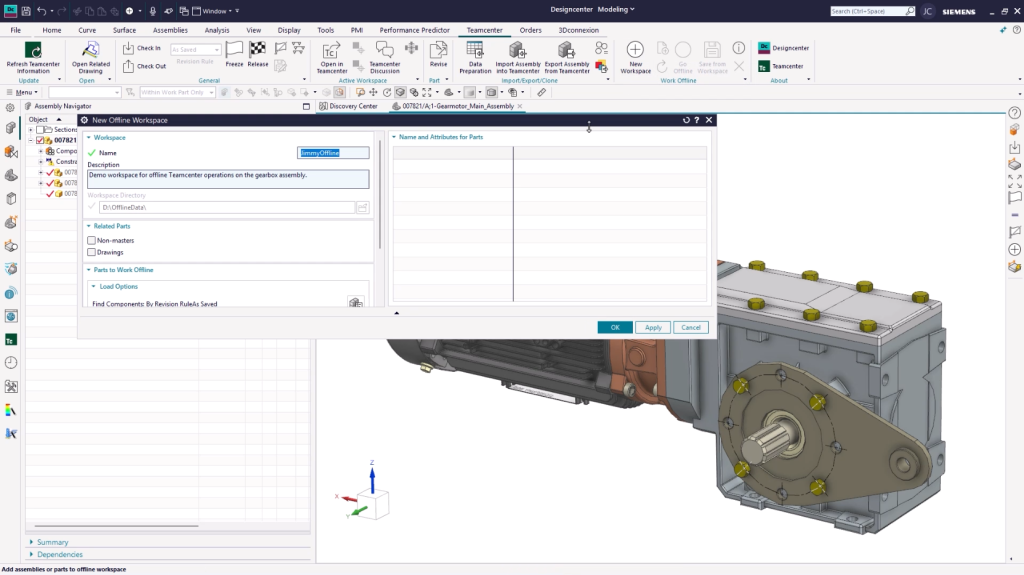The width and height of the screenshot is (1024, 575).
Task: Open the File menu
Action: pyautogui.click(x=16, y=30)
